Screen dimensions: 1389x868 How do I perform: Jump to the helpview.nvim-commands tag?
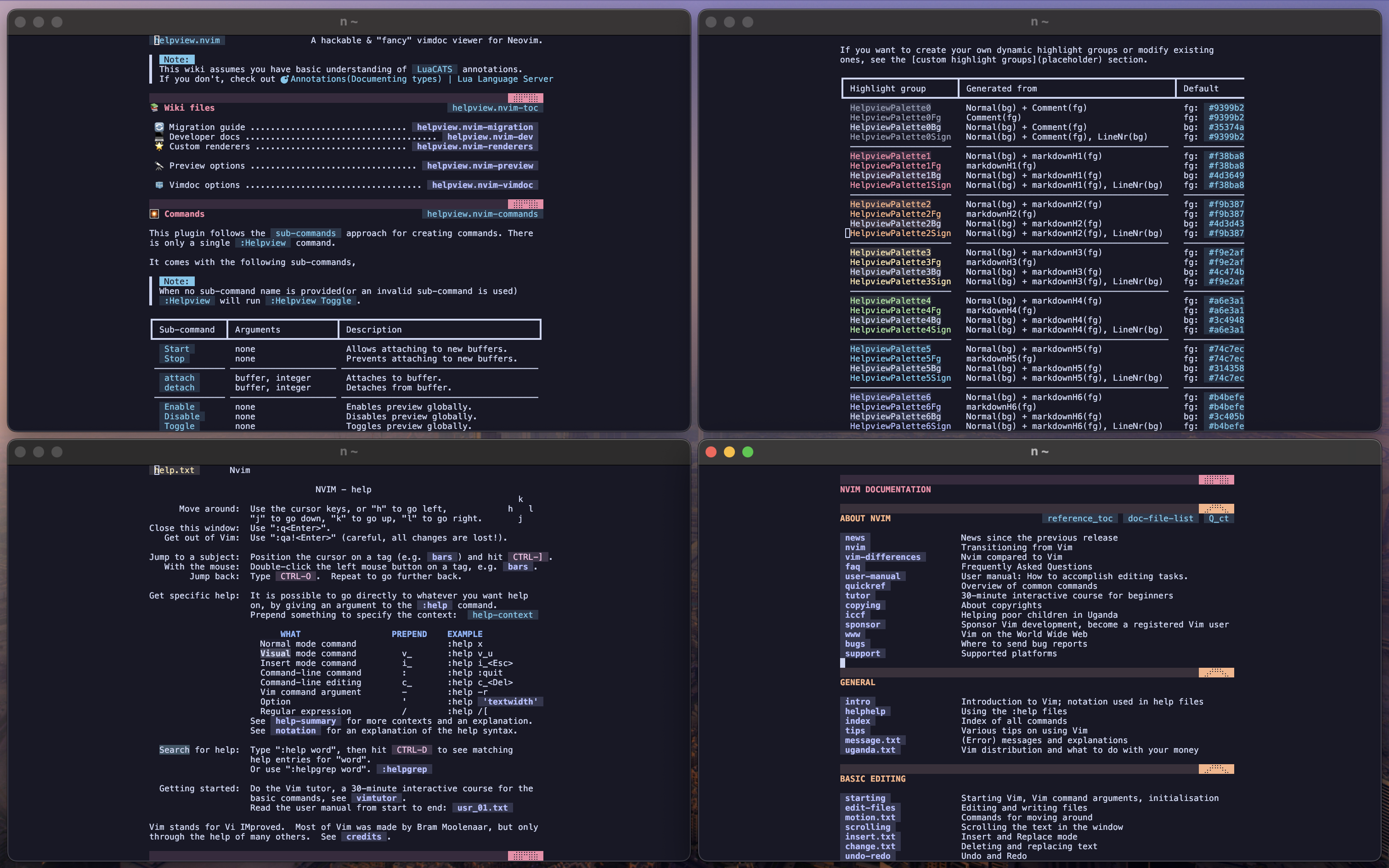[482, 214]
